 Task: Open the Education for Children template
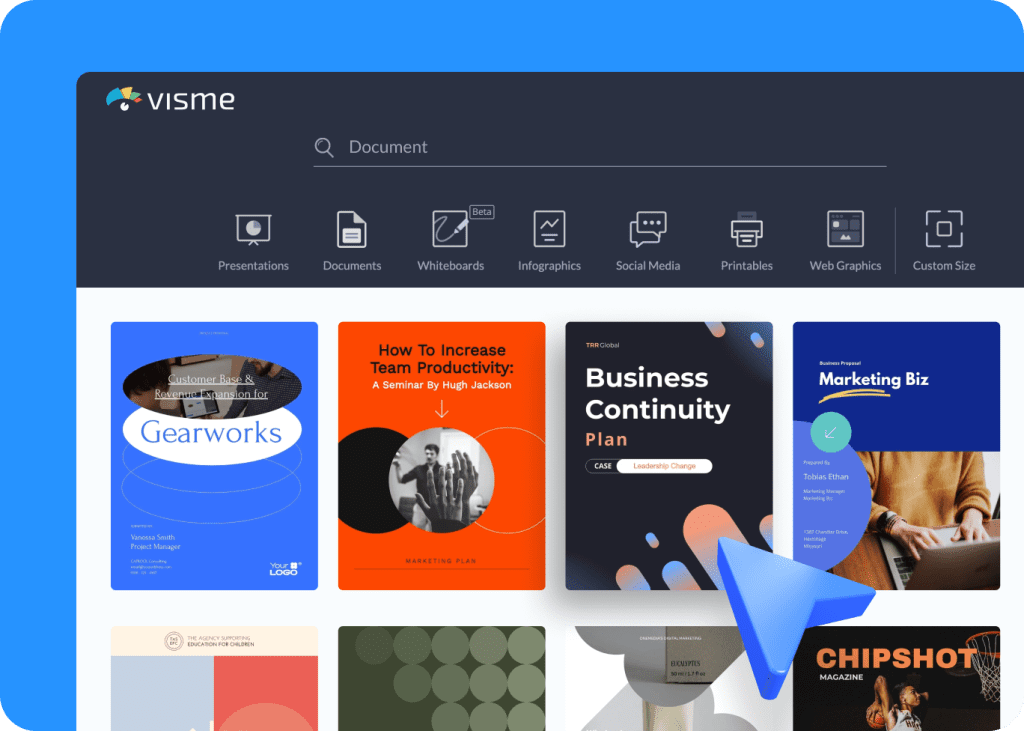(x=214, y=678)
